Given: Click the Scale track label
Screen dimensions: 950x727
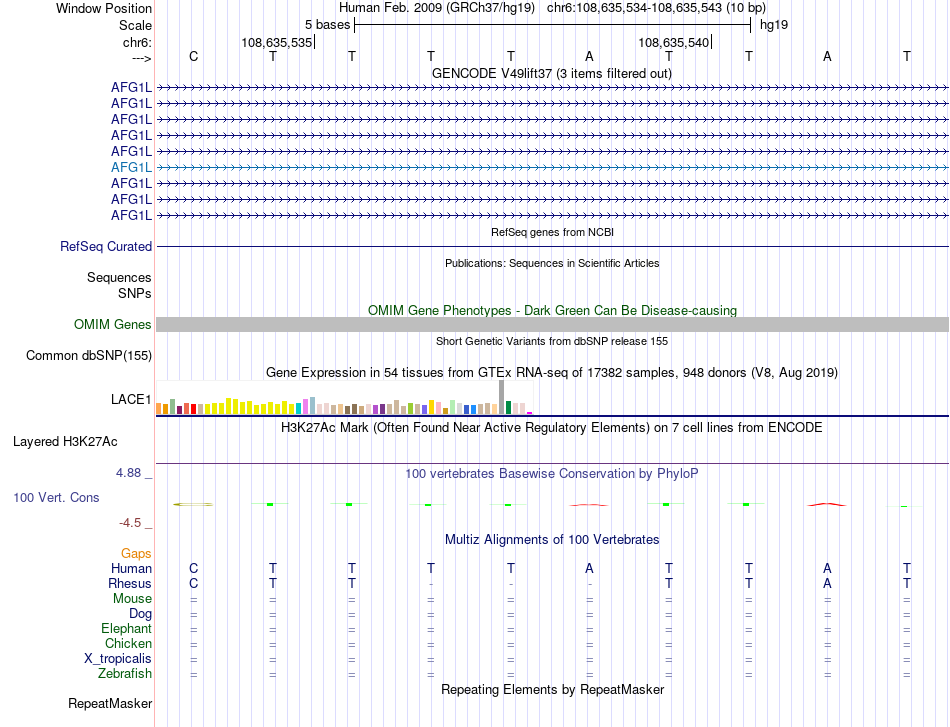Looking at the screenshot, I should 135,25.
